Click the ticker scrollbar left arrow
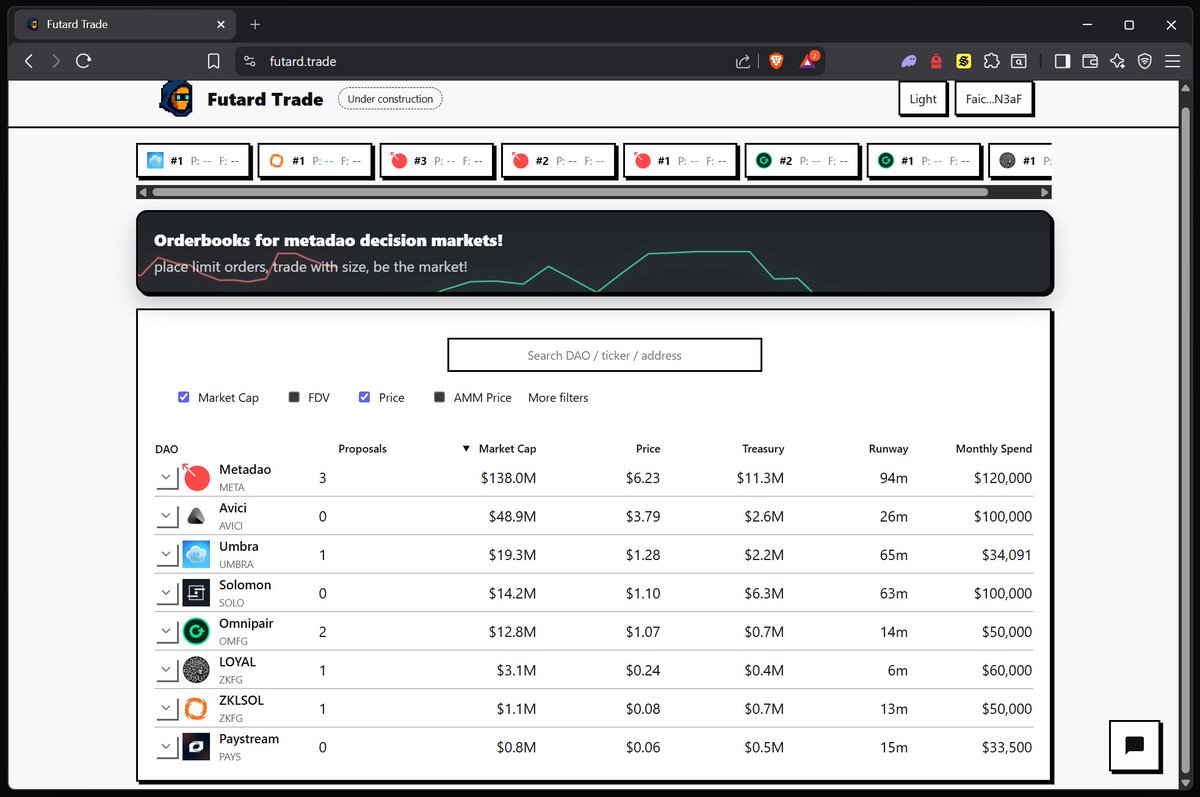 click(x=142, y=192)
